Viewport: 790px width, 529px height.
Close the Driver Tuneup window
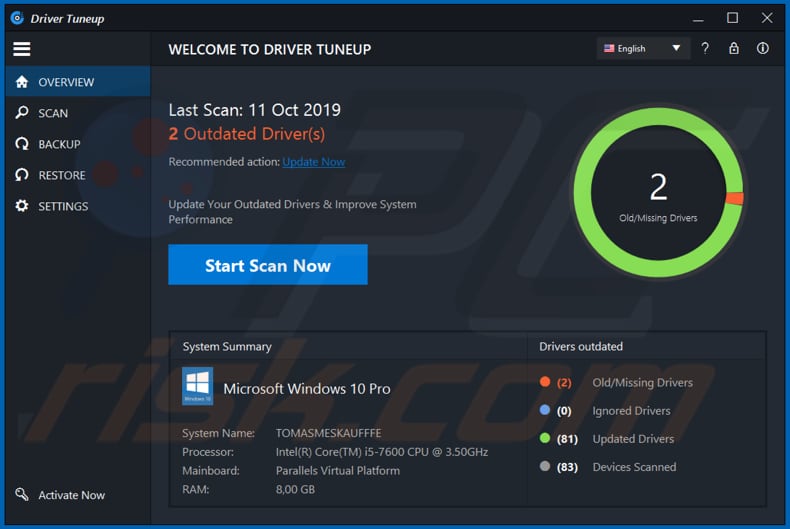click(x=767, y=18)
